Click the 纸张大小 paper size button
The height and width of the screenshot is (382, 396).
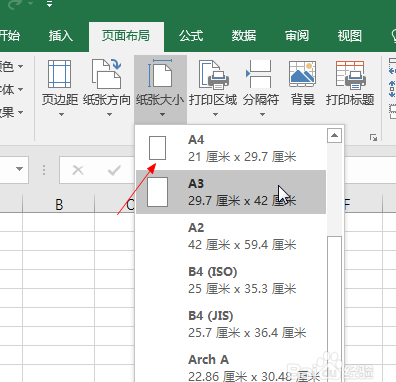coord(160,89)
